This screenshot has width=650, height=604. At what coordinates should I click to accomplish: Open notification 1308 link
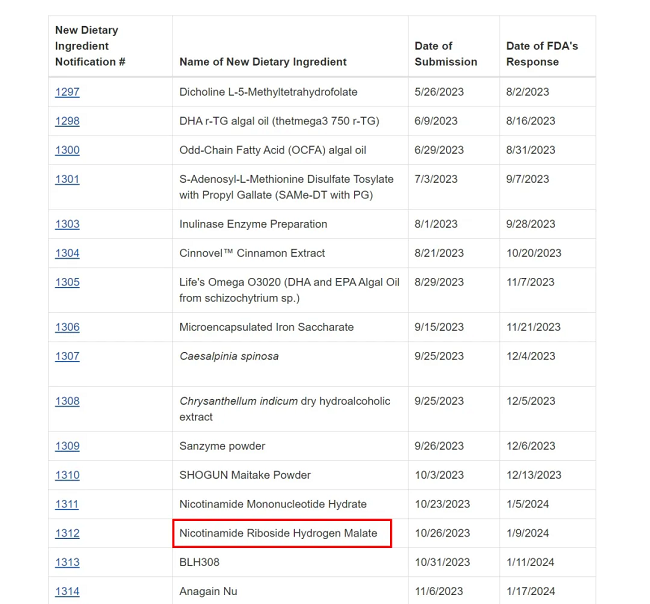click(x=67, y=401)
